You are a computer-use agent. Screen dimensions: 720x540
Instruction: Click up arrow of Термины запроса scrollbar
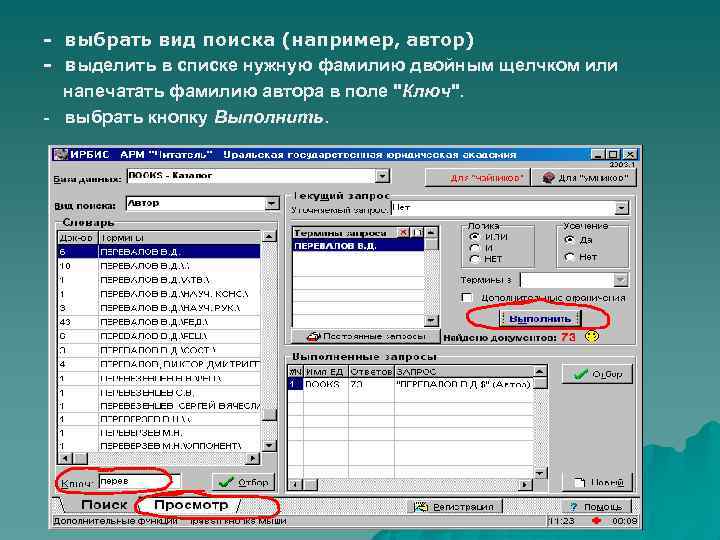(x=431, y=232)
